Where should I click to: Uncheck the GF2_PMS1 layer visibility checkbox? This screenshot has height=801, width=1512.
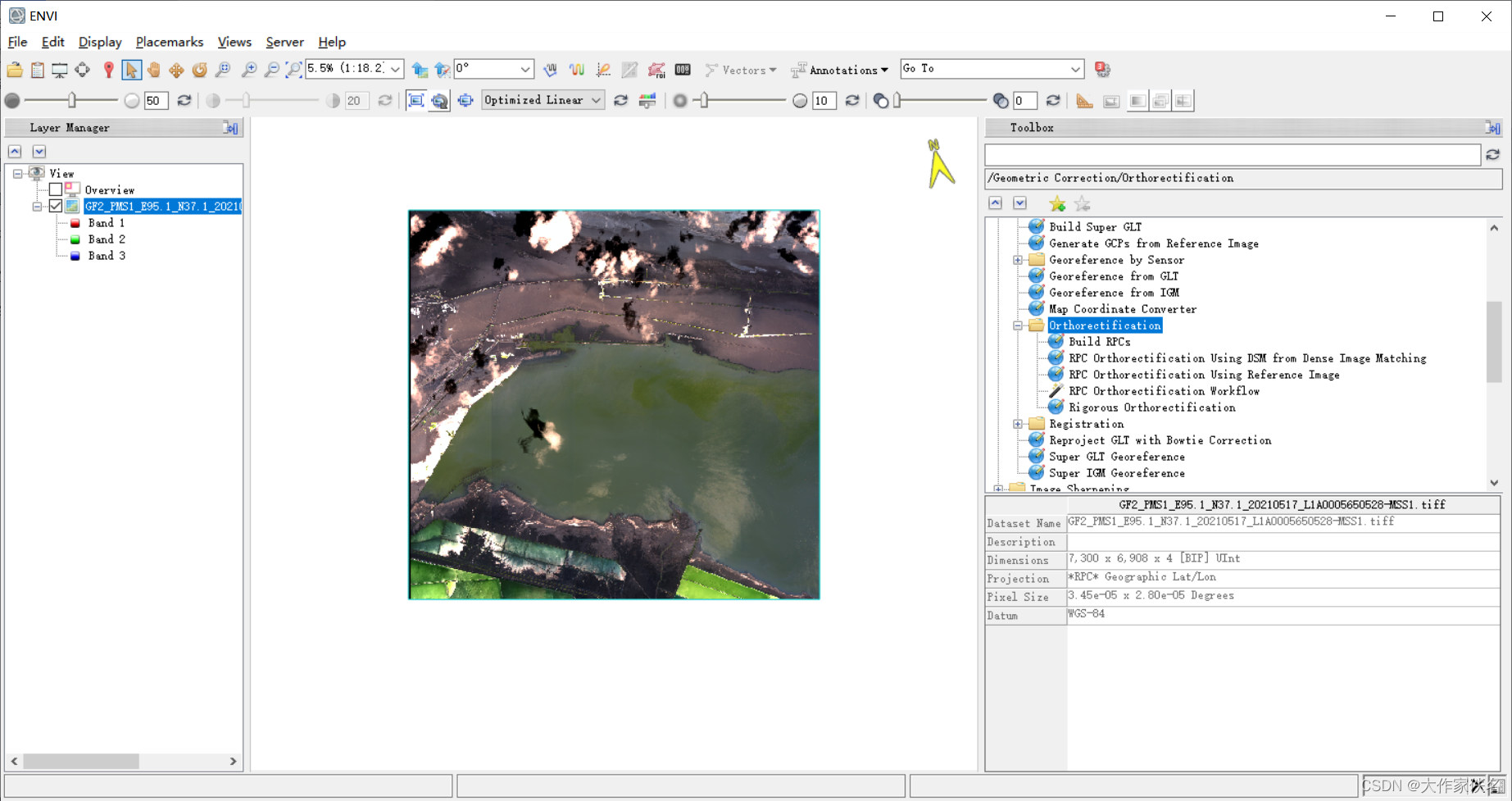tap(56, 206)
